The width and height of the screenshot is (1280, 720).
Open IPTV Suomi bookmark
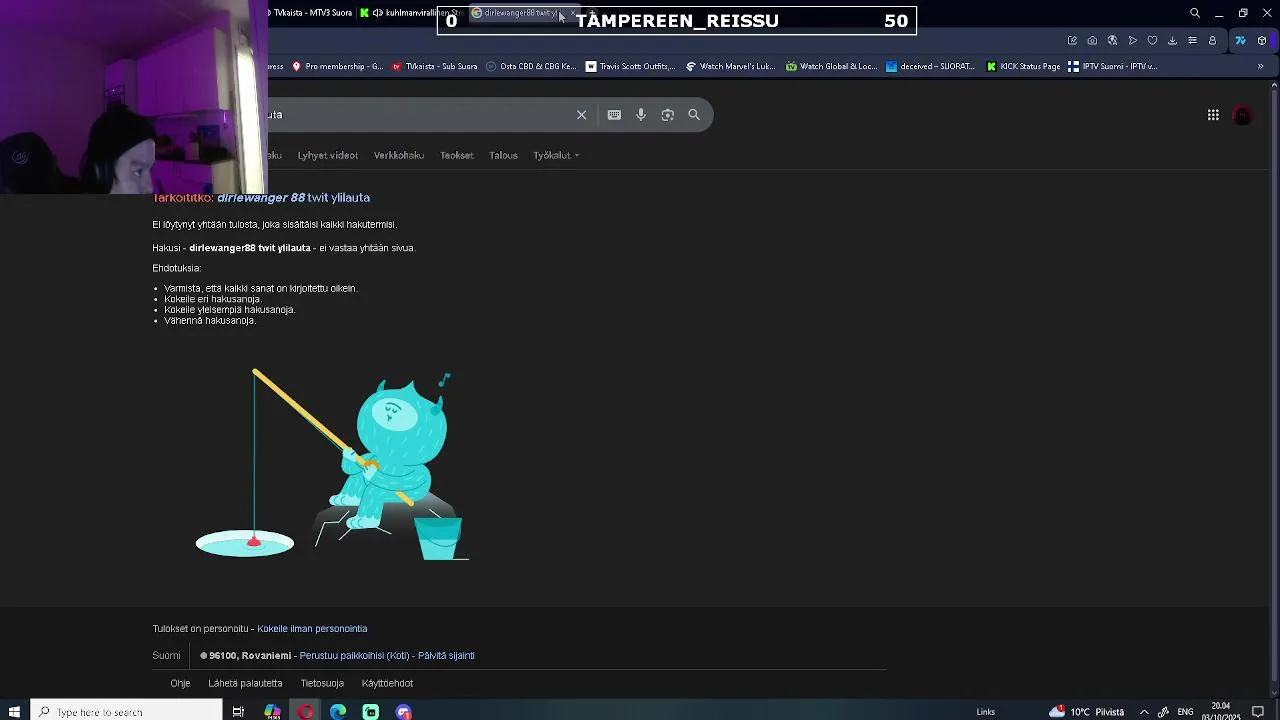pyautogui.click(x=1112, y=66)
